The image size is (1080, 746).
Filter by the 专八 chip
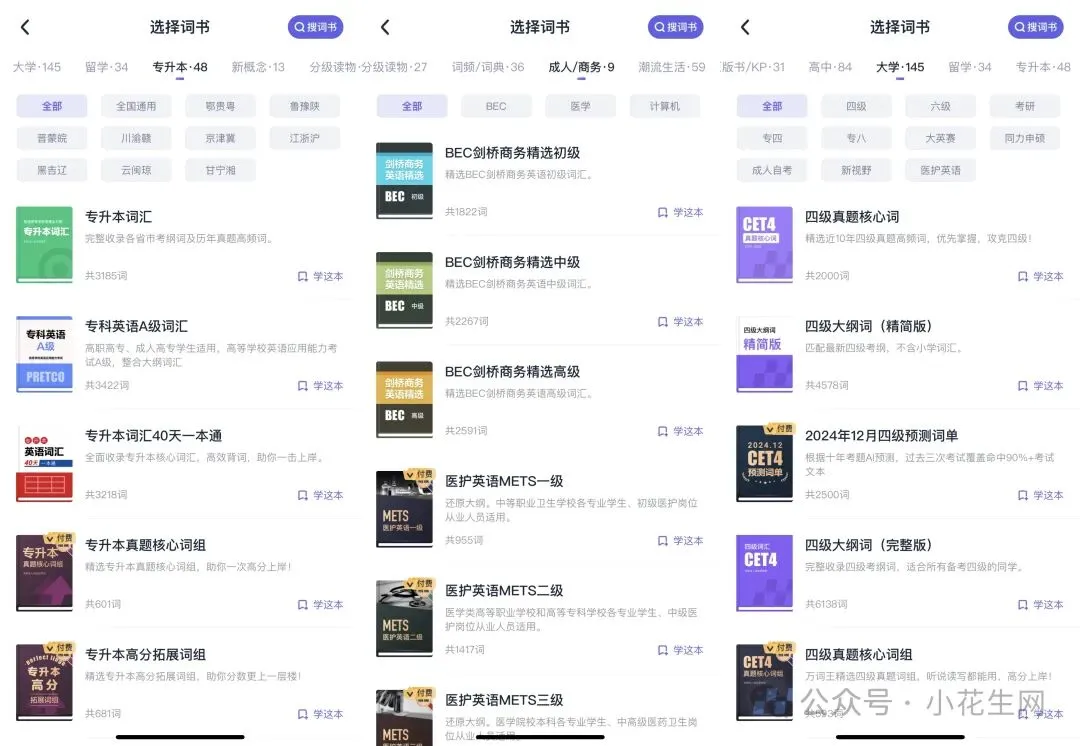856,138
